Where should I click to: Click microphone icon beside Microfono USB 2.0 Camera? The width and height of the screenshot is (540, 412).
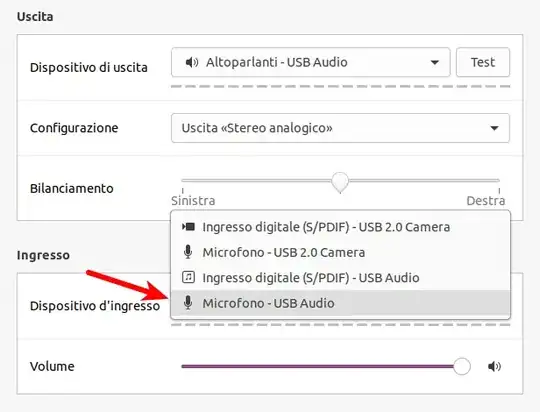tap(188, 252)
